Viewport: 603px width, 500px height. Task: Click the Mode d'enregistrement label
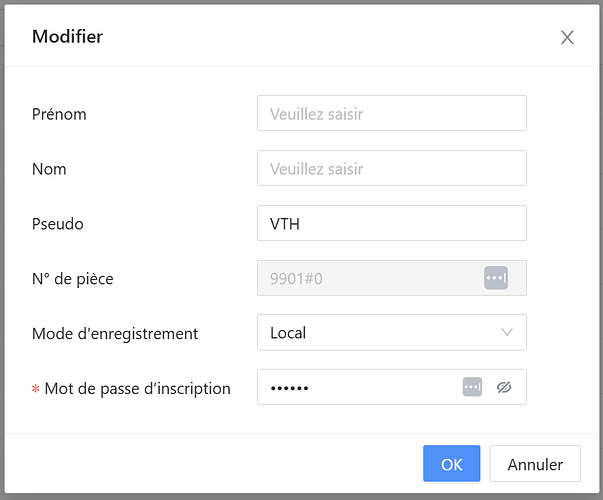pos(115,333)
